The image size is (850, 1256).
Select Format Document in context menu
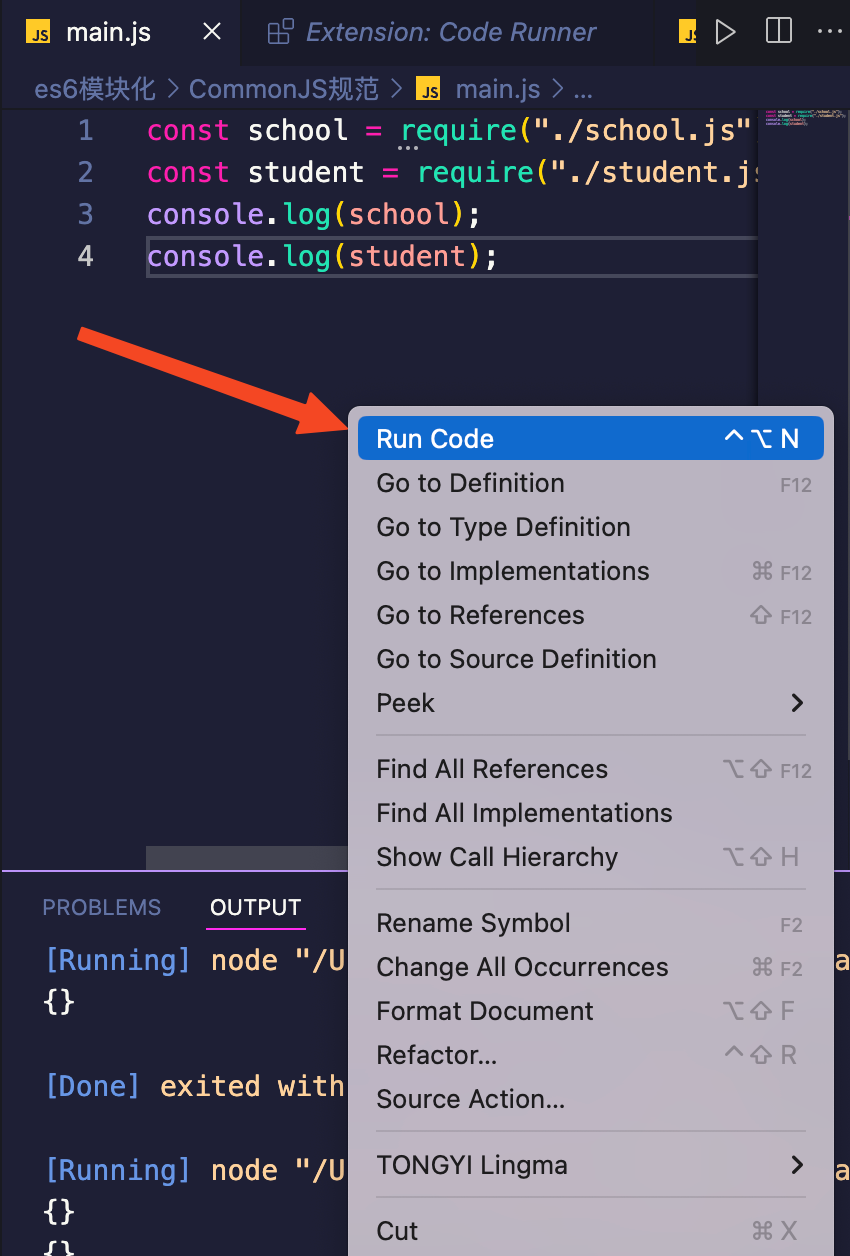[485, 1011]
